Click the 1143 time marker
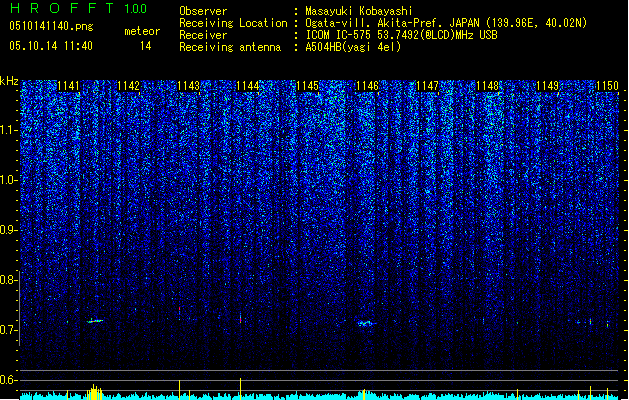The height and width of the screenshot is (400, 629). tap(188, 86)
